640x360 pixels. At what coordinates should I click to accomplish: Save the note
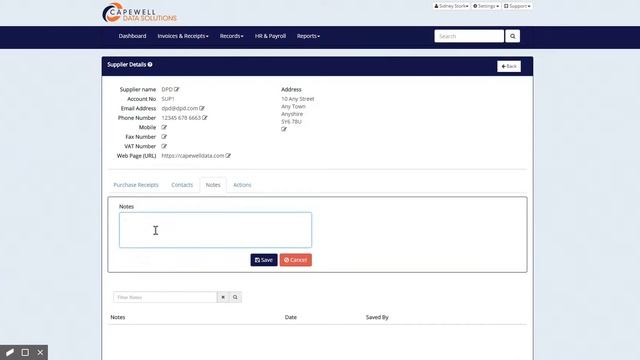tap(264, 260)
